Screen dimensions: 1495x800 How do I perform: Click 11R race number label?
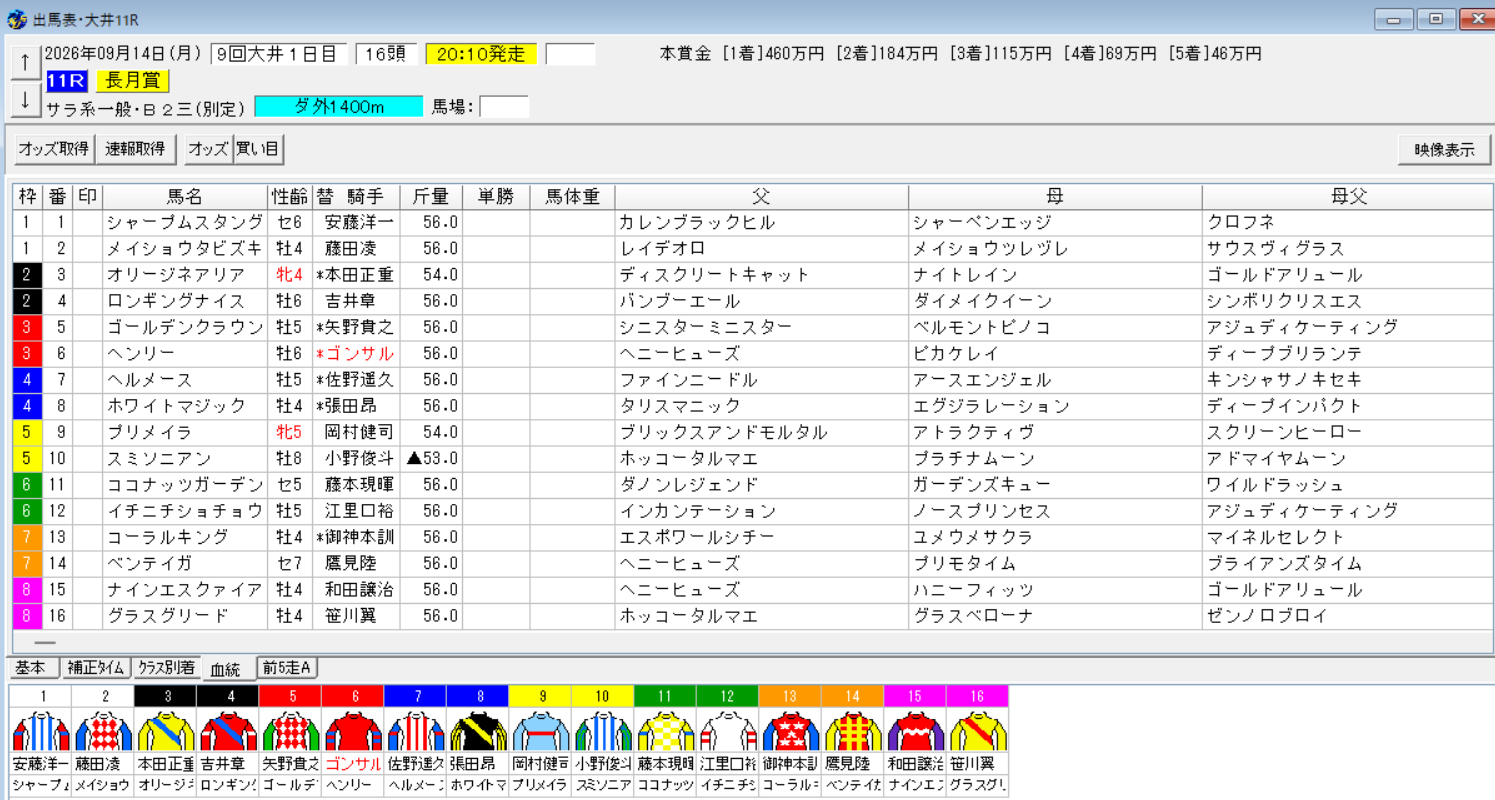[x=67, y=81]
